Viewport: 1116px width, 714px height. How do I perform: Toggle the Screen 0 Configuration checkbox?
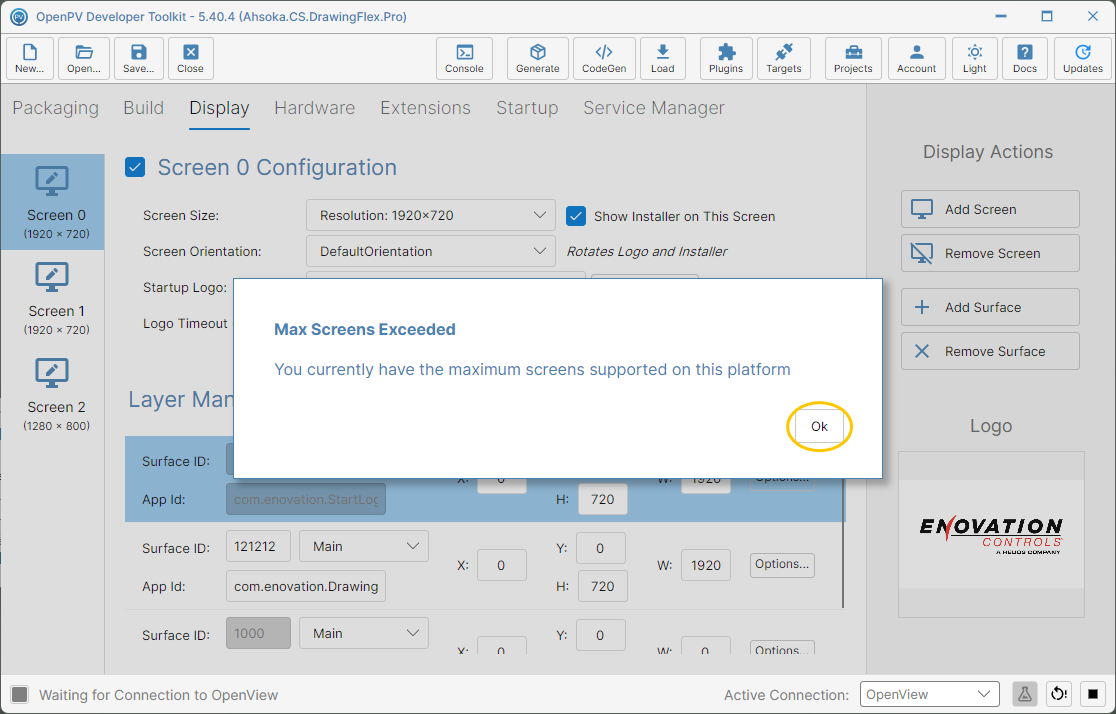[x=135, y=167]
